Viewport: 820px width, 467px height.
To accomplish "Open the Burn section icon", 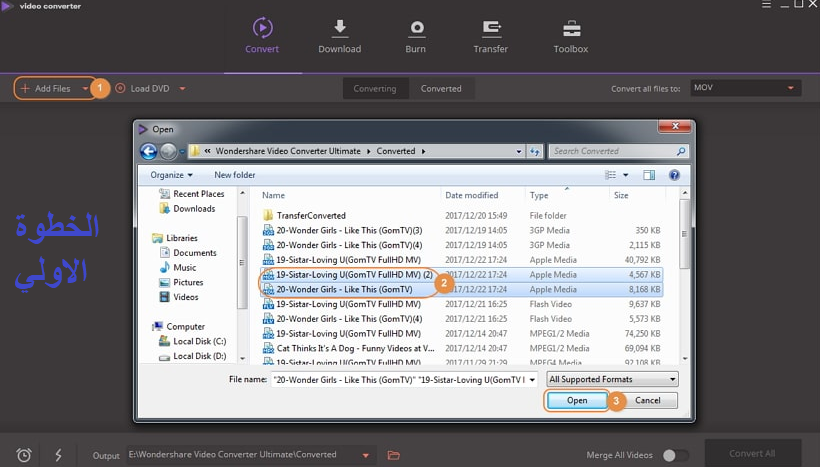I will (x=417, y=28).
